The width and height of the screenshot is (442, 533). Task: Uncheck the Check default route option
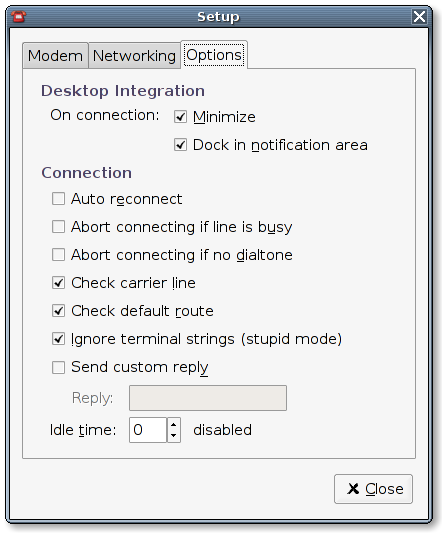[x=58, y=311]
